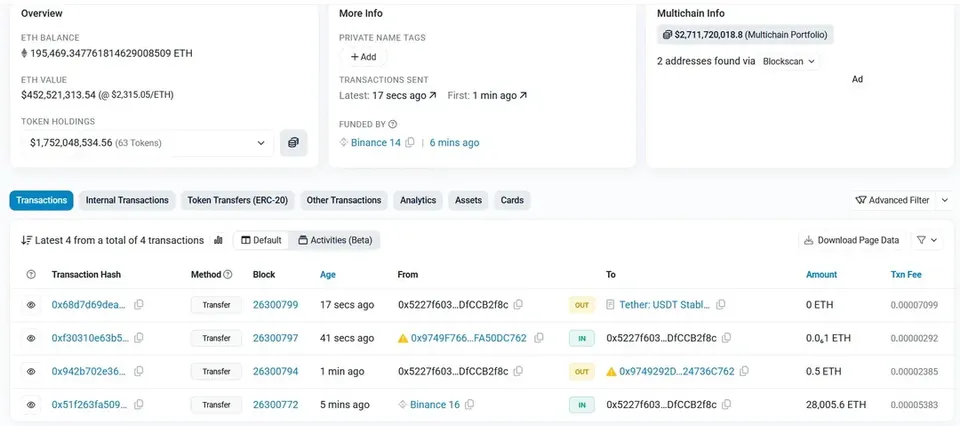Open token holdings wallet icon button
Image resolution: width=960 pixels, height=426 pixels.
click(294, 143)
